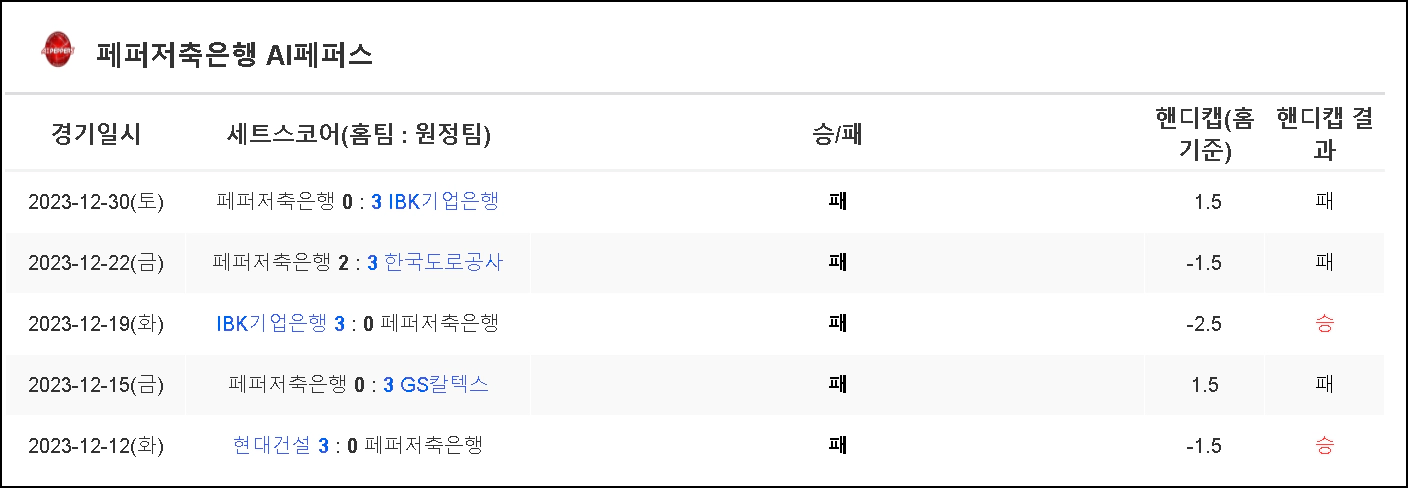Select the 2023-12-22(금) date cell
This screenshot has width=1408, height=488.
(x=96, y=263)
